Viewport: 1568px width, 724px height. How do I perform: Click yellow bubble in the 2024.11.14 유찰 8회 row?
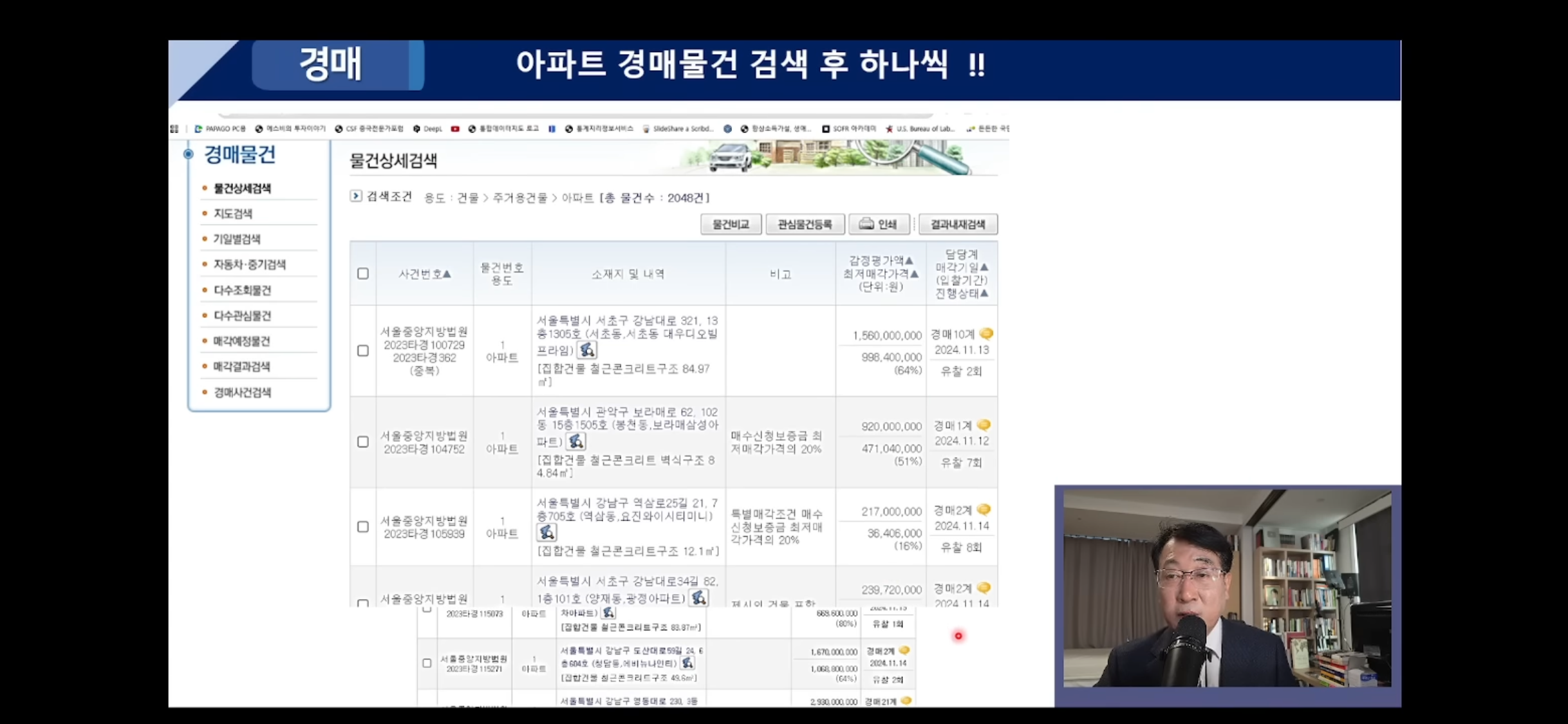tap(984, 510)
